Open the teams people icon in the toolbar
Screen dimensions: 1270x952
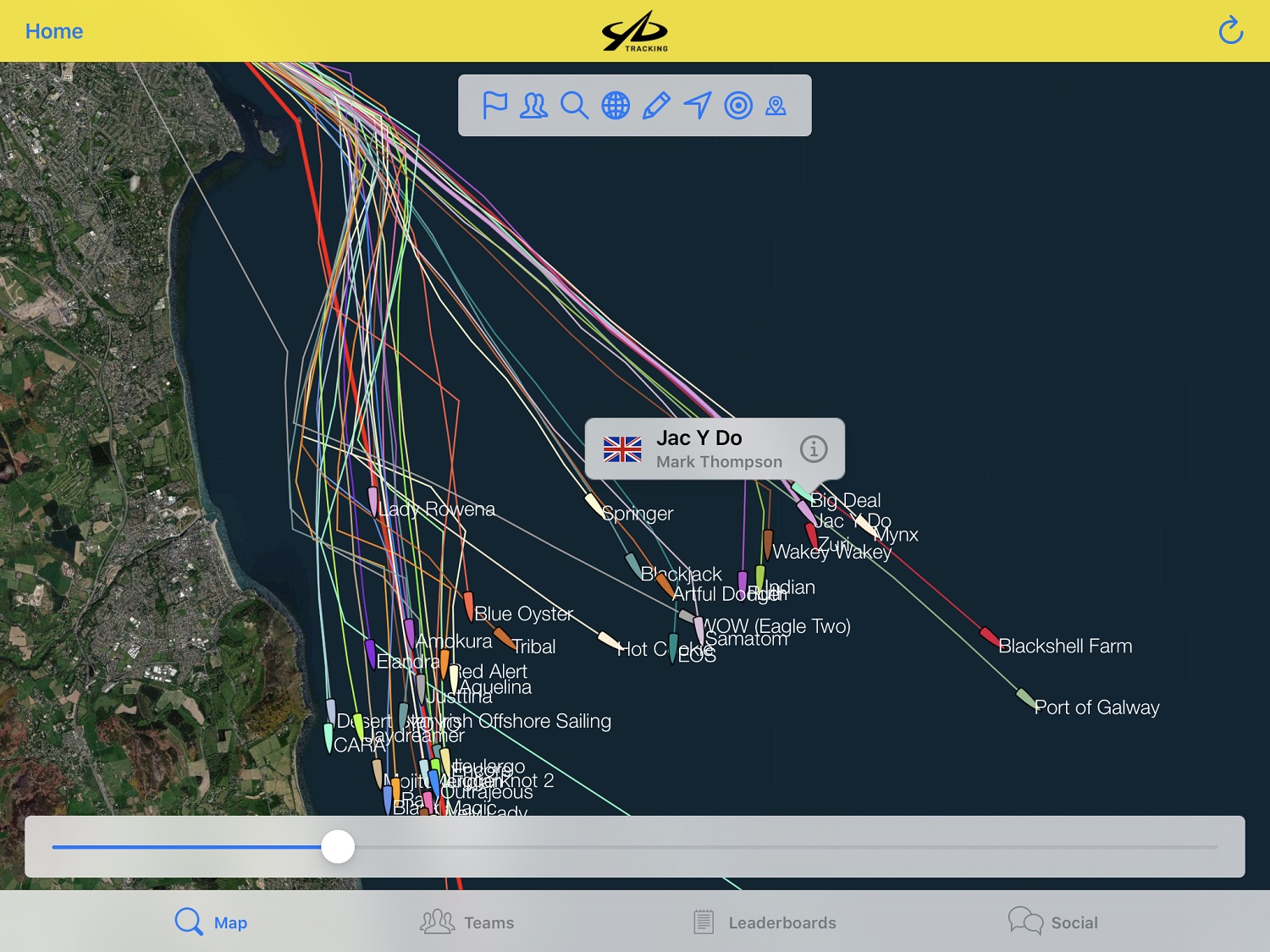pos(534,106)
